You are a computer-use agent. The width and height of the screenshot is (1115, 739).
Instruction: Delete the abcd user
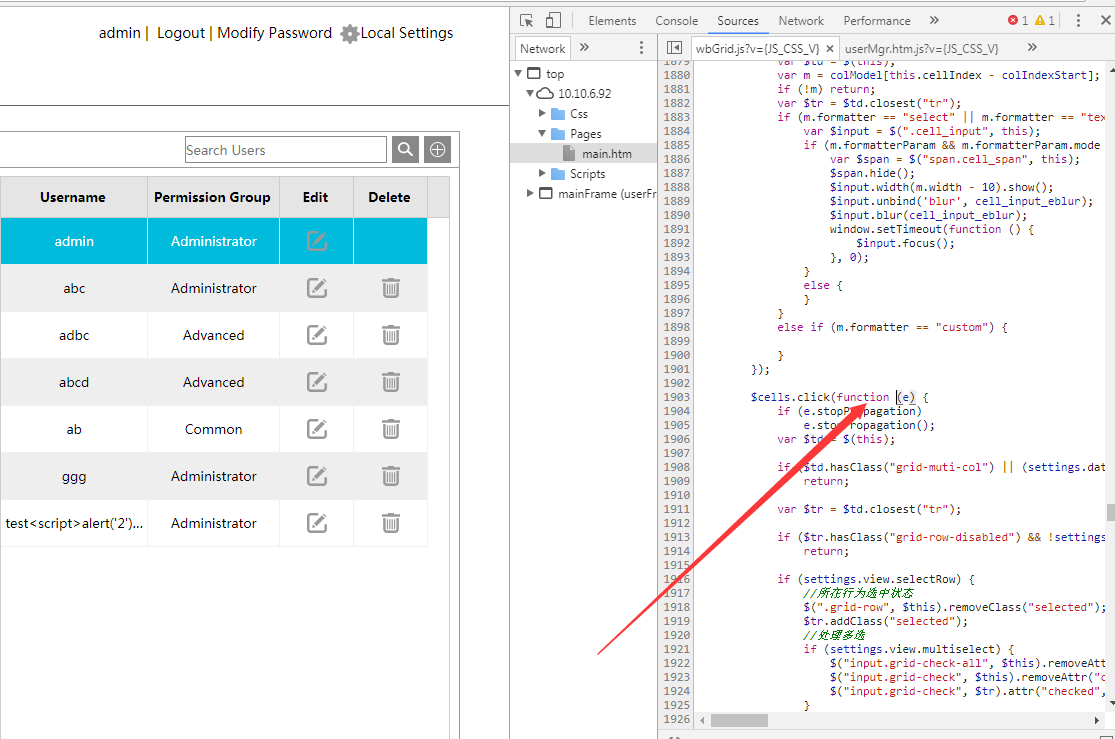click(390, 382)
